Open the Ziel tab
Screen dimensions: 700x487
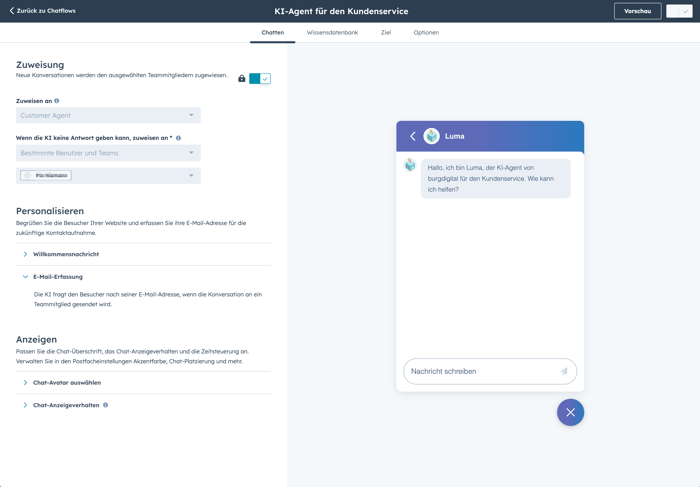[386, 33]
